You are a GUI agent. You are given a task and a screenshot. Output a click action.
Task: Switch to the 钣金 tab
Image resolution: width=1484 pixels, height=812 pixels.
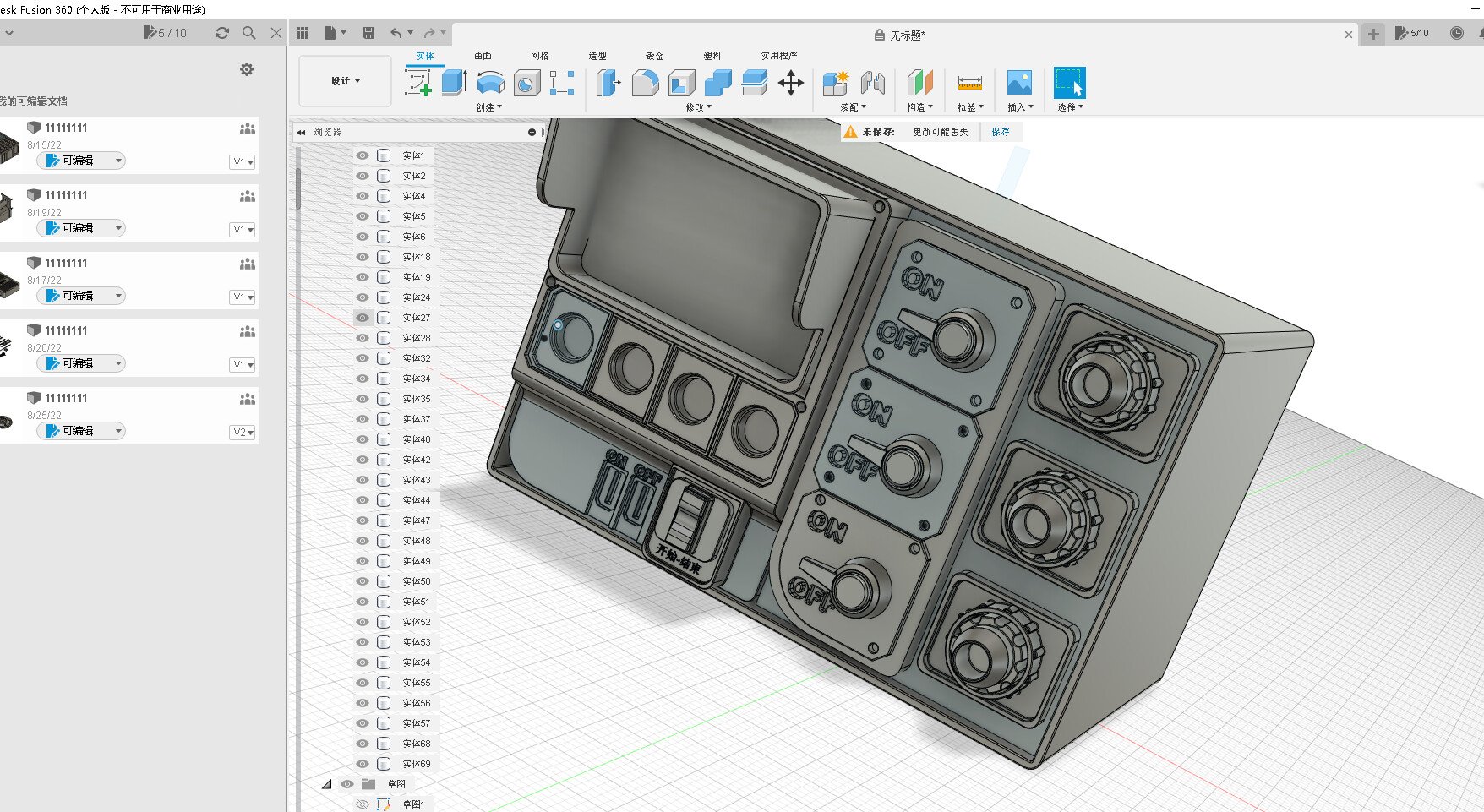coord(655,56)
